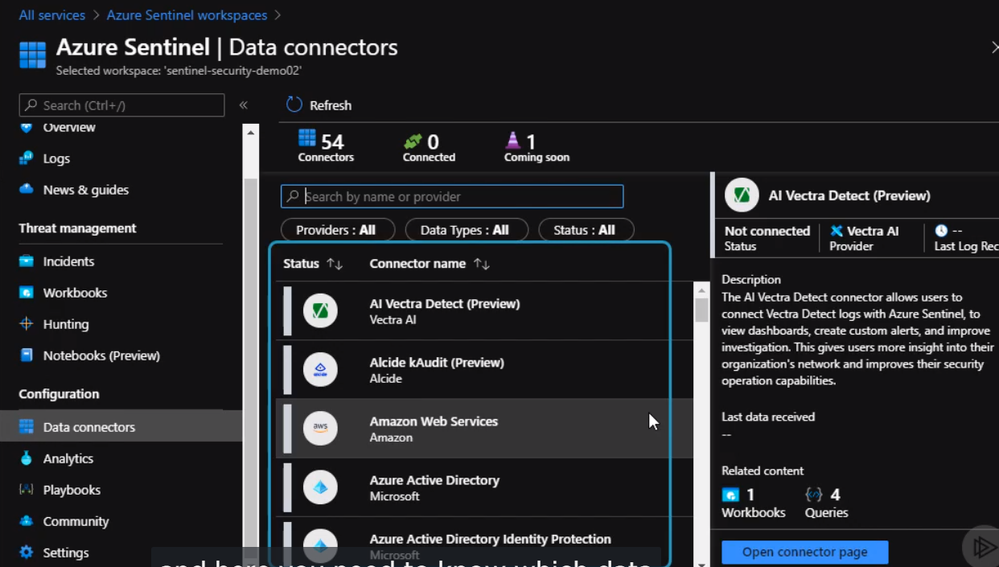Click the Last Log clock icon

click(x=941, y=231)
